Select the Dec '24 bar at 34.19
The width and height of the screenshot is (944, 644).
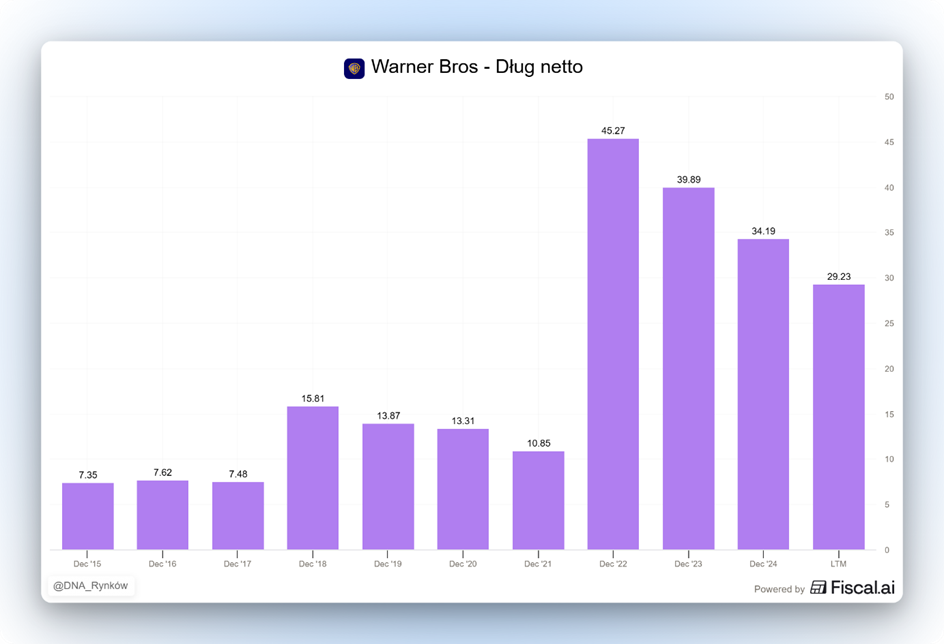coord(763,394)
